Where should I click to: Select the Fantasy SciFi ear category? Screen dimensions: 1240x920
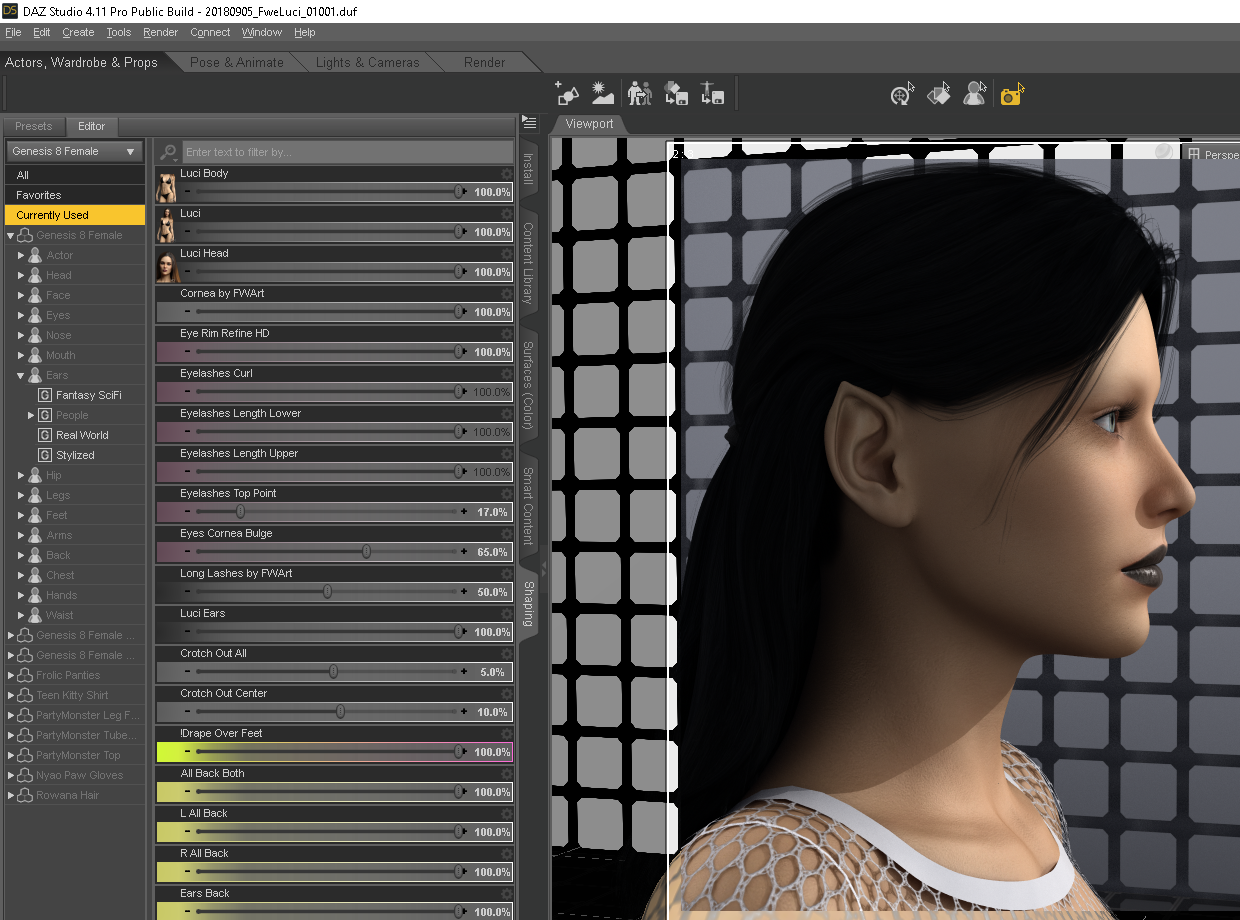tap(88, 395)
